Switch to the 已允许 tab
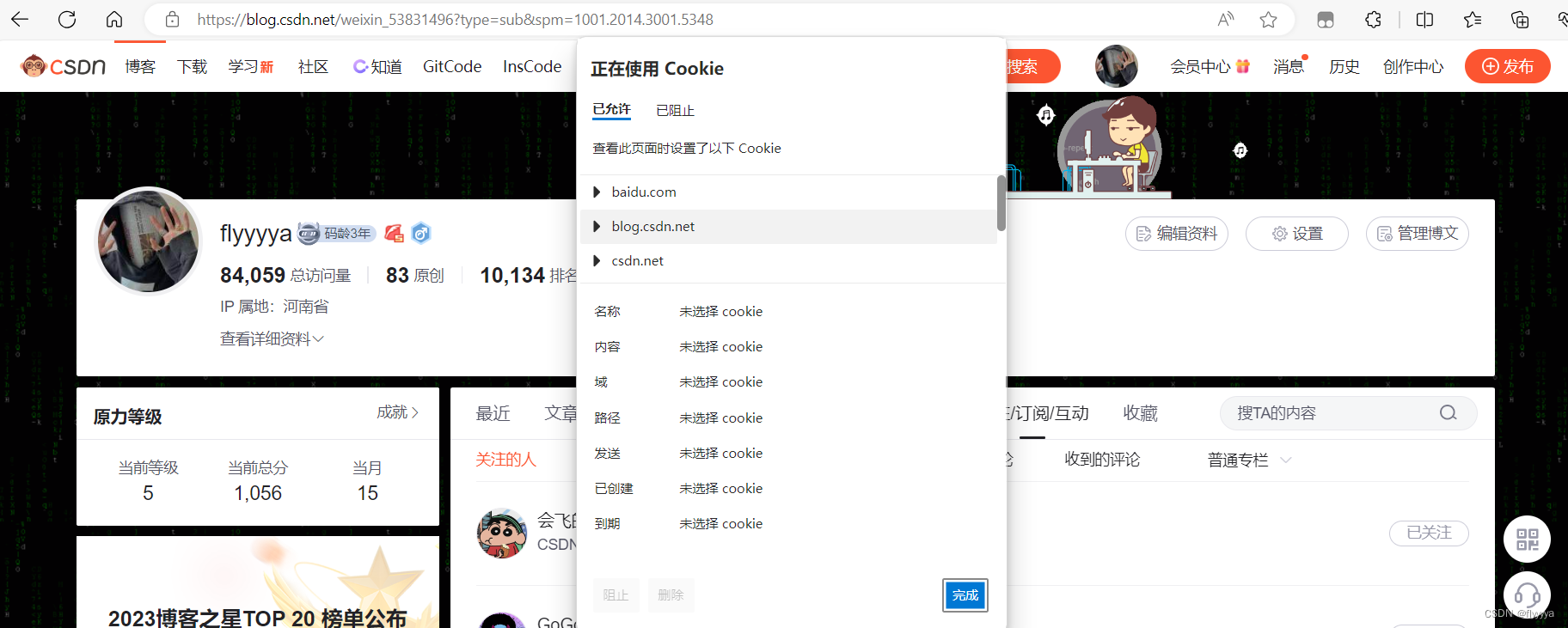This screenshot has width=1568, height=628. (x=611, y=110)
